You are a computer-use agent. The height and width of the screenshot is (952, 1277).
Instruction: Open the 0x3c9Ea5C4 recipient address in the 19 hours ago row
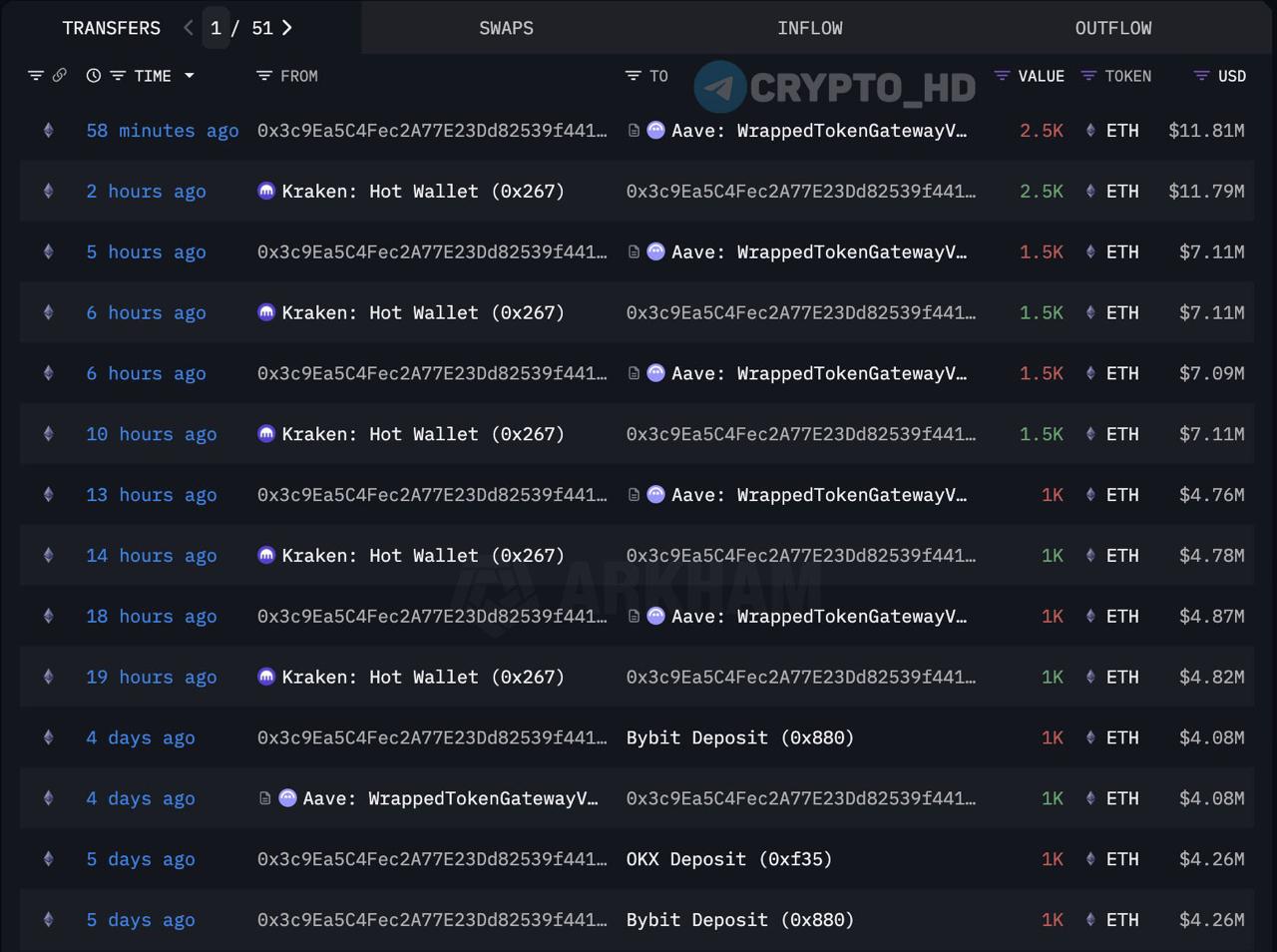coord(801,678)
